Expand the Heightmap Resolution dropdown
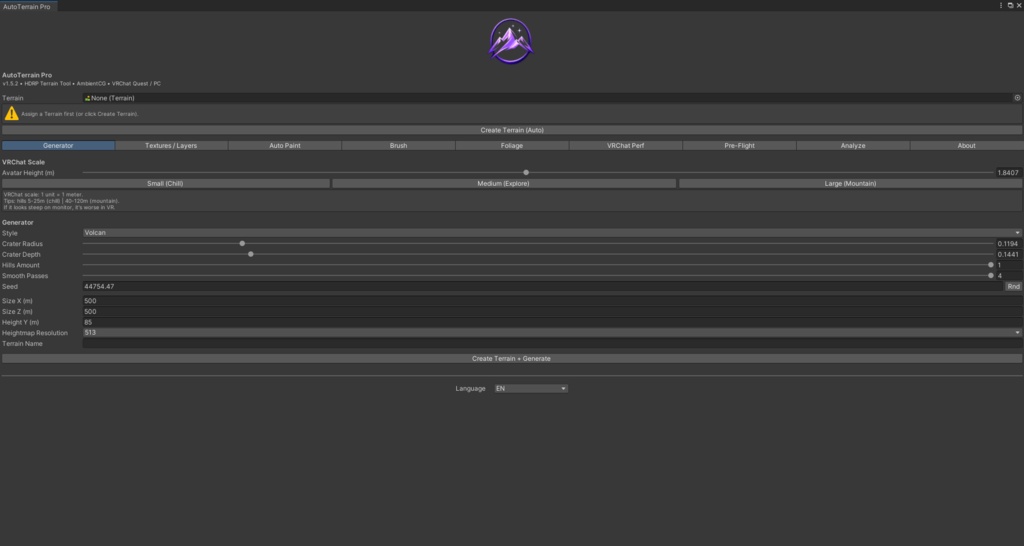The image size is (1024, 546). tap(552, 332)
